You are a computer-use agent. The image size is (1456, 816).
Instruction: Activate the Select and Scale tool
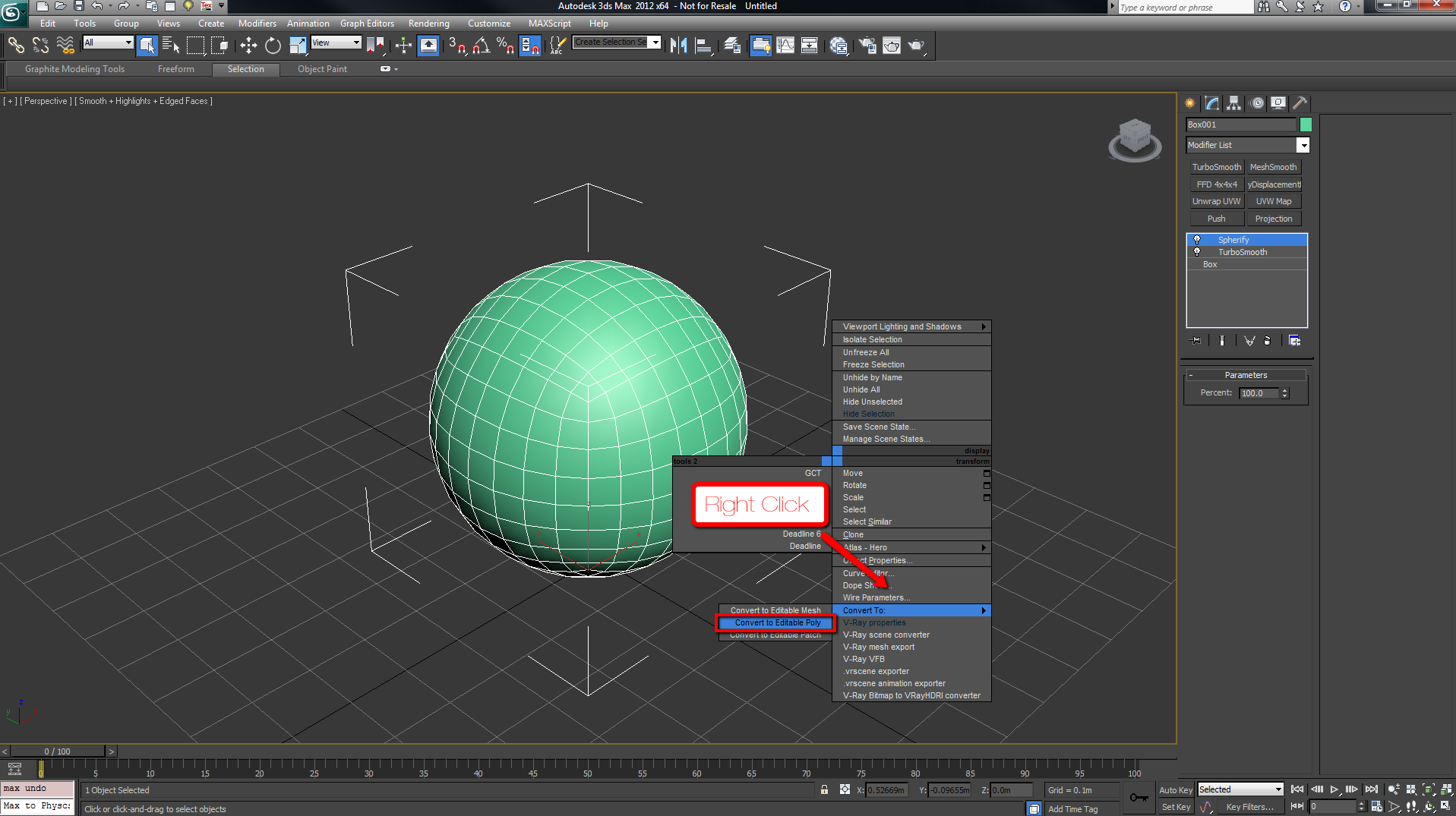(x=298, y=46)
